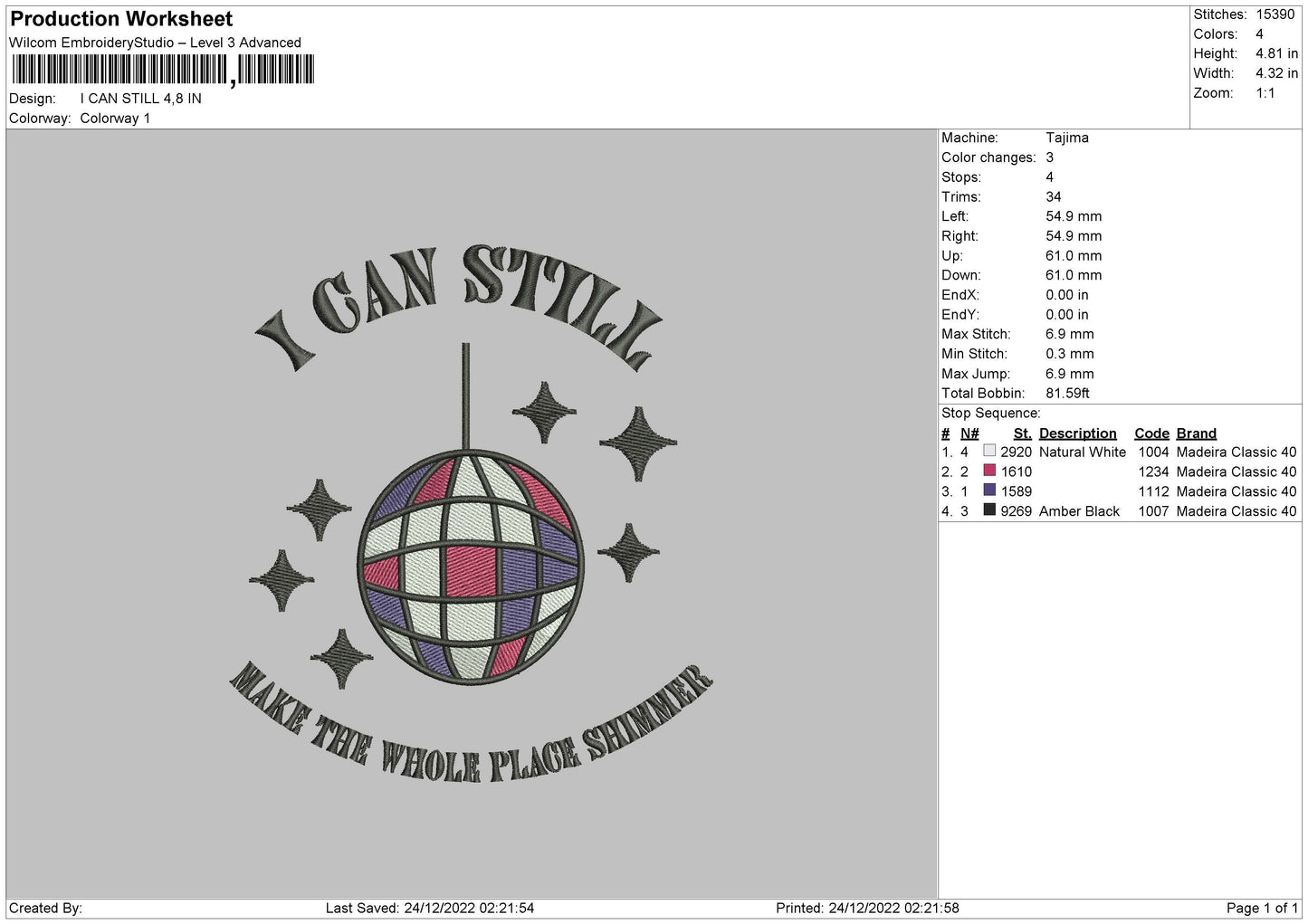Screen dimensions: 1308x924
Task: Click the 'Created By:' footer label
Action: click(x=45, y=908)
